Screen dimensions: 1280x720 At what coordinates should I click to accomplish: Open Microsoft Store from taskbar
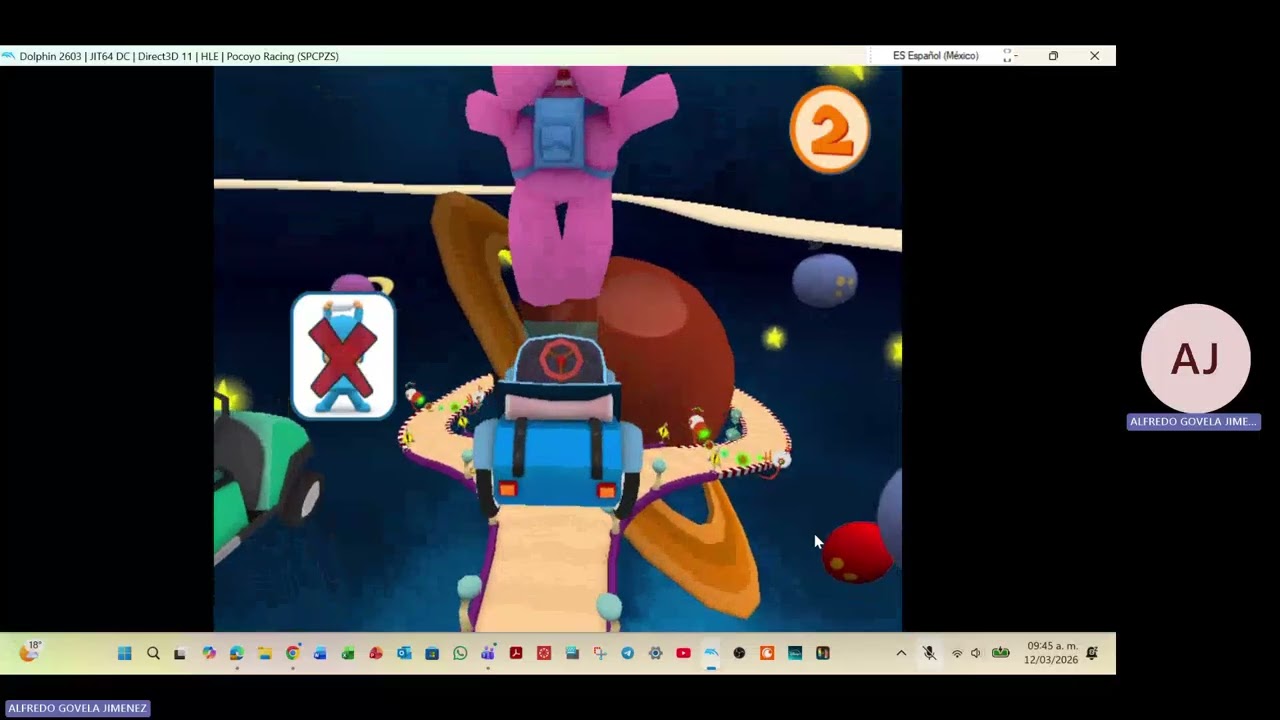click(x=432, y=653)
